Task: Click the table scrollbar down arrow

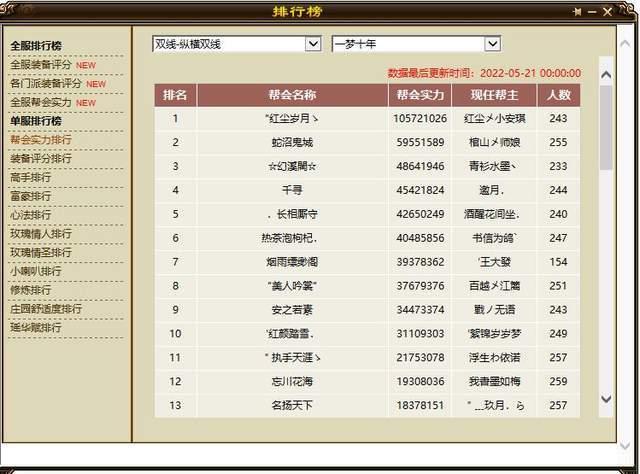Action: click(x=606, y=399)
